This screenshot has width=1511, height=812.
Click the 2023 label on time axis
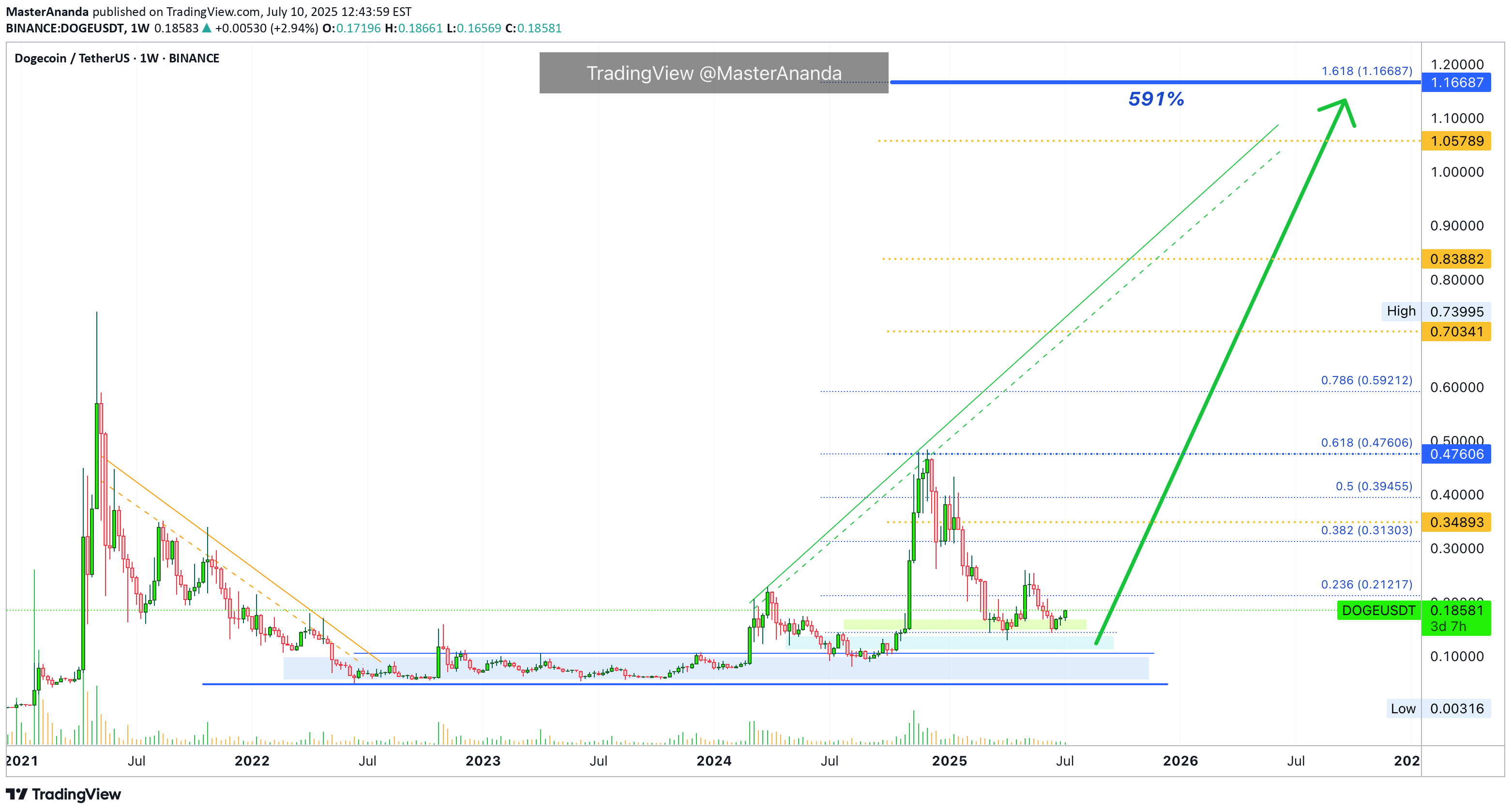[483, 761]
